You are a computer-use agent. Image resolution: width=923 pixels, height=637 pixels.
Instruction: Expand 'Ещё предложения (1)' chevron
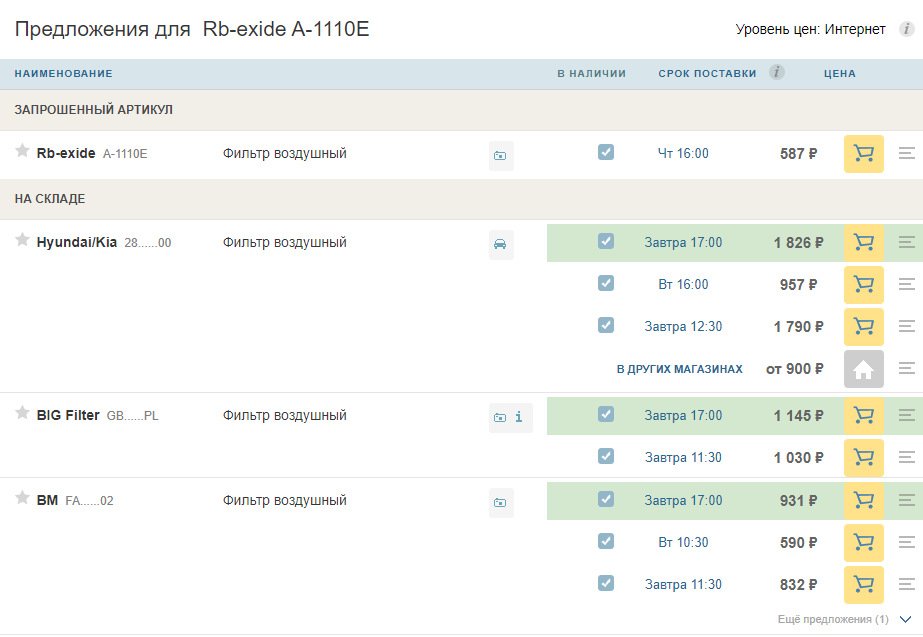[x=905, y=619]
